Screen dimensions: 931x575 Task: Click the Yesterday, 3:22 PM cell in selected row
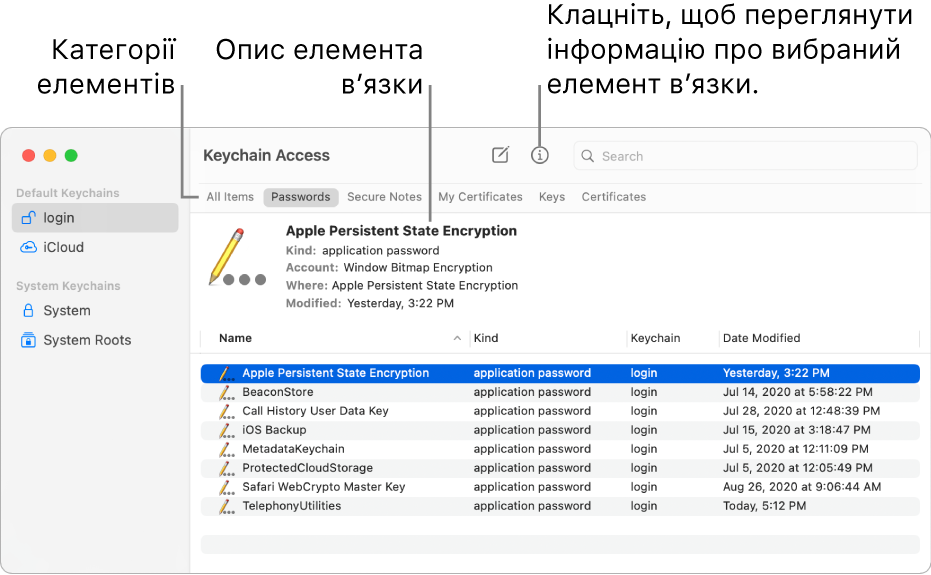pyautogui.click(x=776, y=373)
